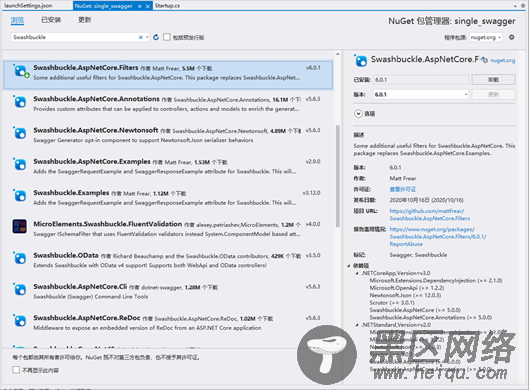Click the Swashbuckle.AspNetCore (>= 5.0.0) dependency
This screenshot has height=390, width=529.
[x=415, y=310]
